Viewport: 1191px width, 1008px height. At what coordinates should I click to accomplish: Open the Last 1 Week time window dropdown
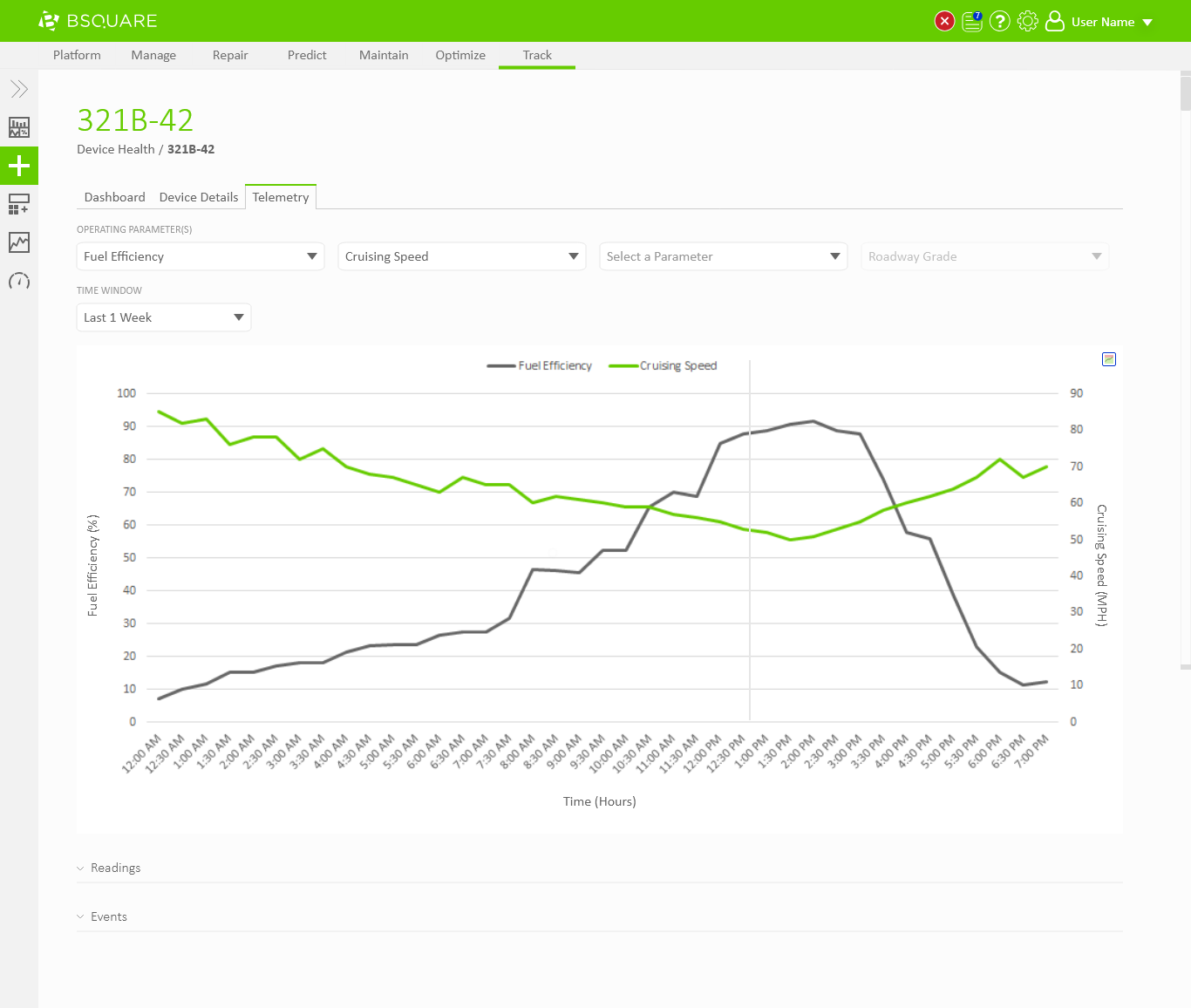point(164,317)
